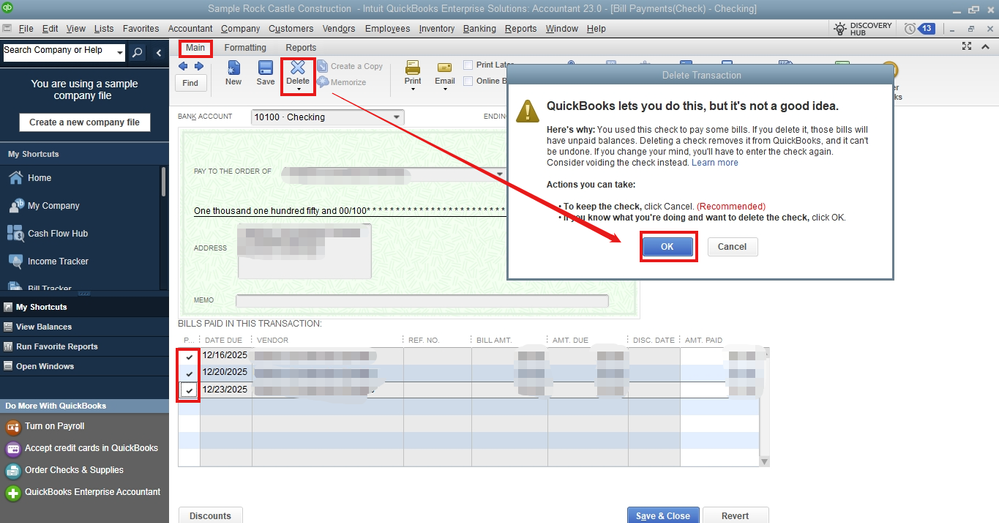Image resolution: width=999 pixels, height=523 pixels.
Task: Open the File menu
Action: pos(25,29)
